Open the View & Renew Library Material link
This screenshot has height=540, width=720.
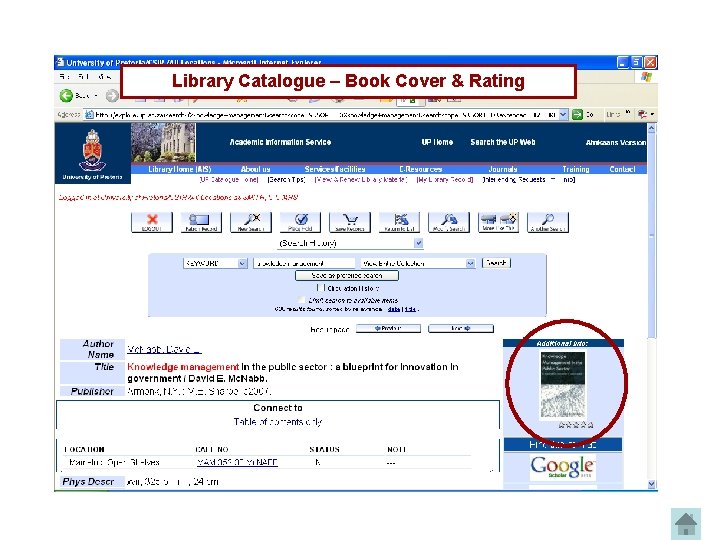tap(361, 180)
